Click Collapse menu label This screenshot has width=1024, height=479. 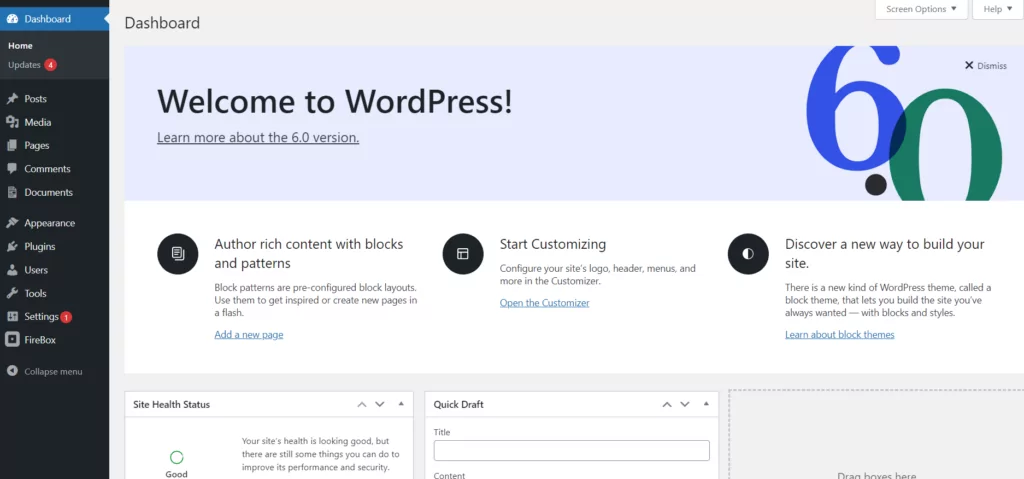(54, 372)
